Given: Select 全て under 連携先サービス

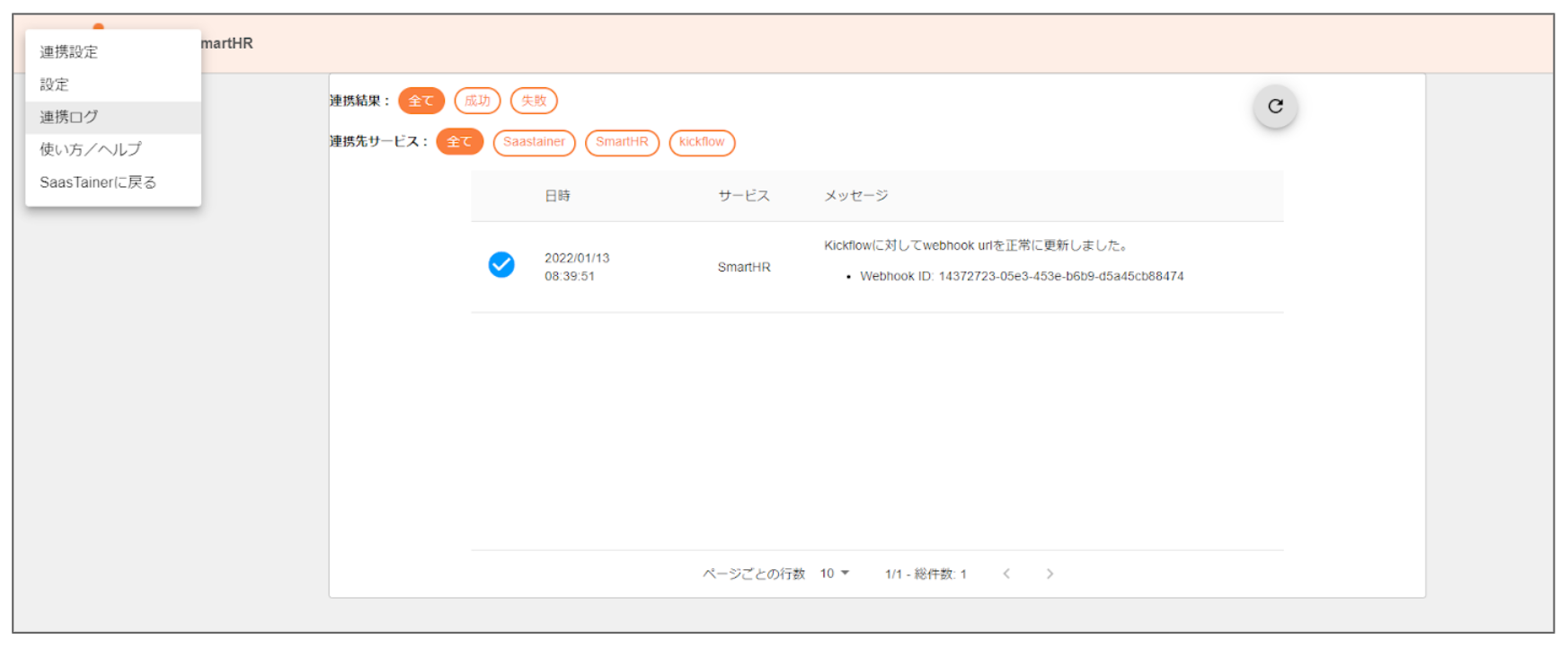Looking at the screenshot, I should pos(460,142).
